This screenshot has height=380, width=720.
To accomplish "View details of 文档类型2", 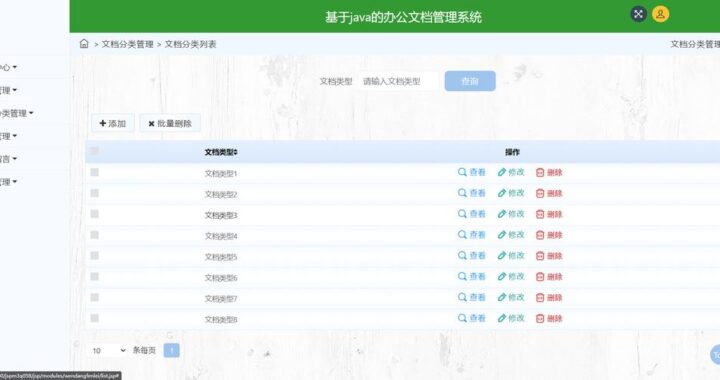I will pos(472,193).
